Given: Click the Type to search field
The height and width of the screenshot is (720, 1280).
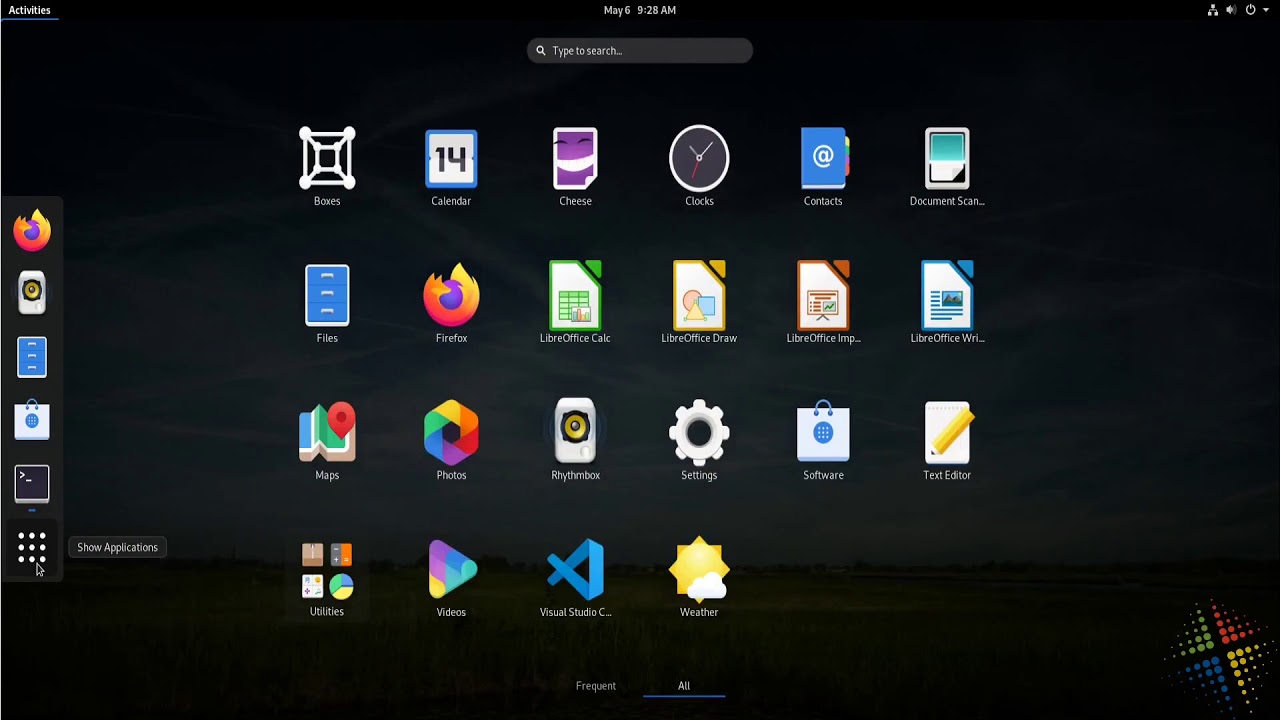Looking at the screenshot, I should (640, 50).
